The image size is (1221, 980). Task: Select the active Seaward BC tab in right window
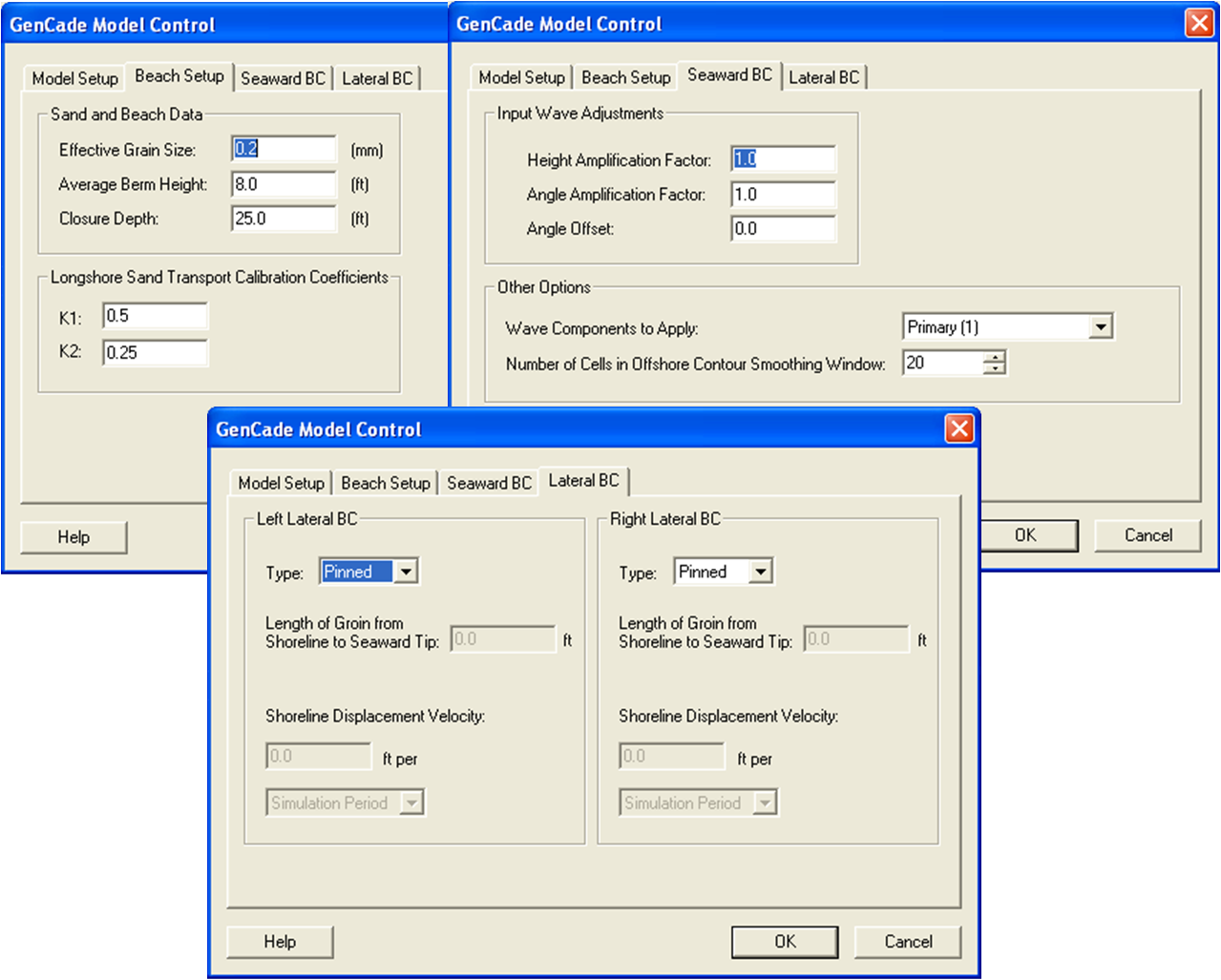coord(730,74)
